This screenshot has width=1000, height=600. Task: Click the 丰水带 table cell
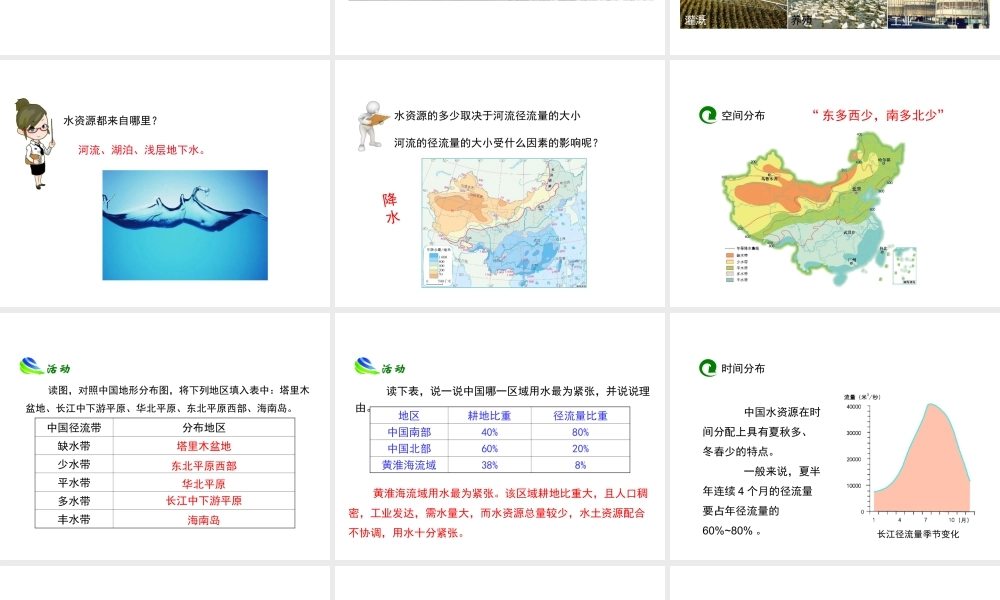pos(74,519)
